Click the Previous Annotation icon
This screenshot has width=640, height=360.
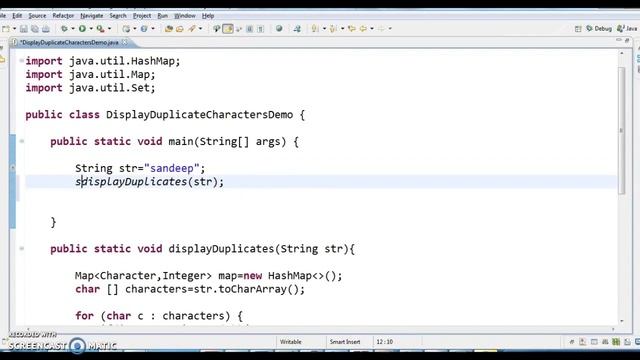click(x=333, y=29)
